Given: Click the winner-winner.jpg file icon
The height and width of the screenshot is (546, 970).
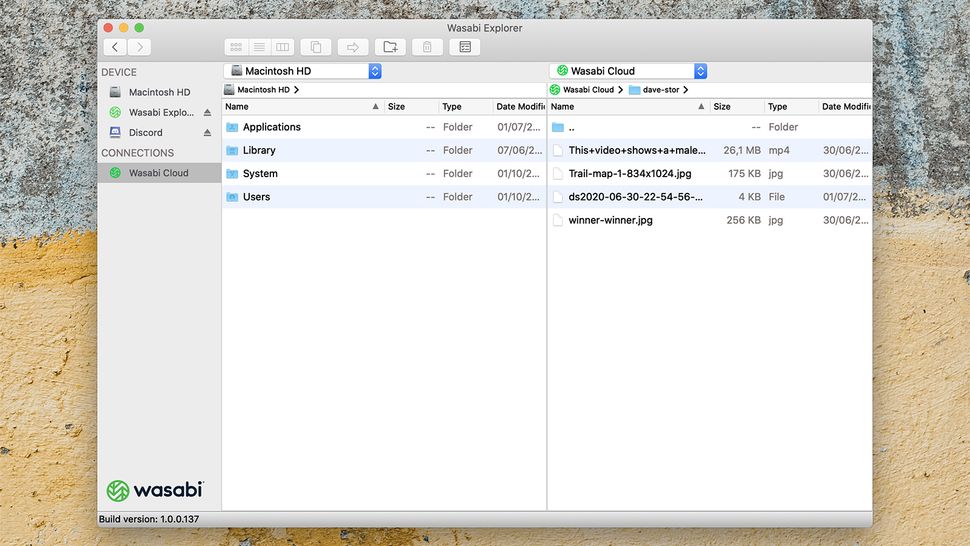Looking at the screenshot, I should click(558, 220).
